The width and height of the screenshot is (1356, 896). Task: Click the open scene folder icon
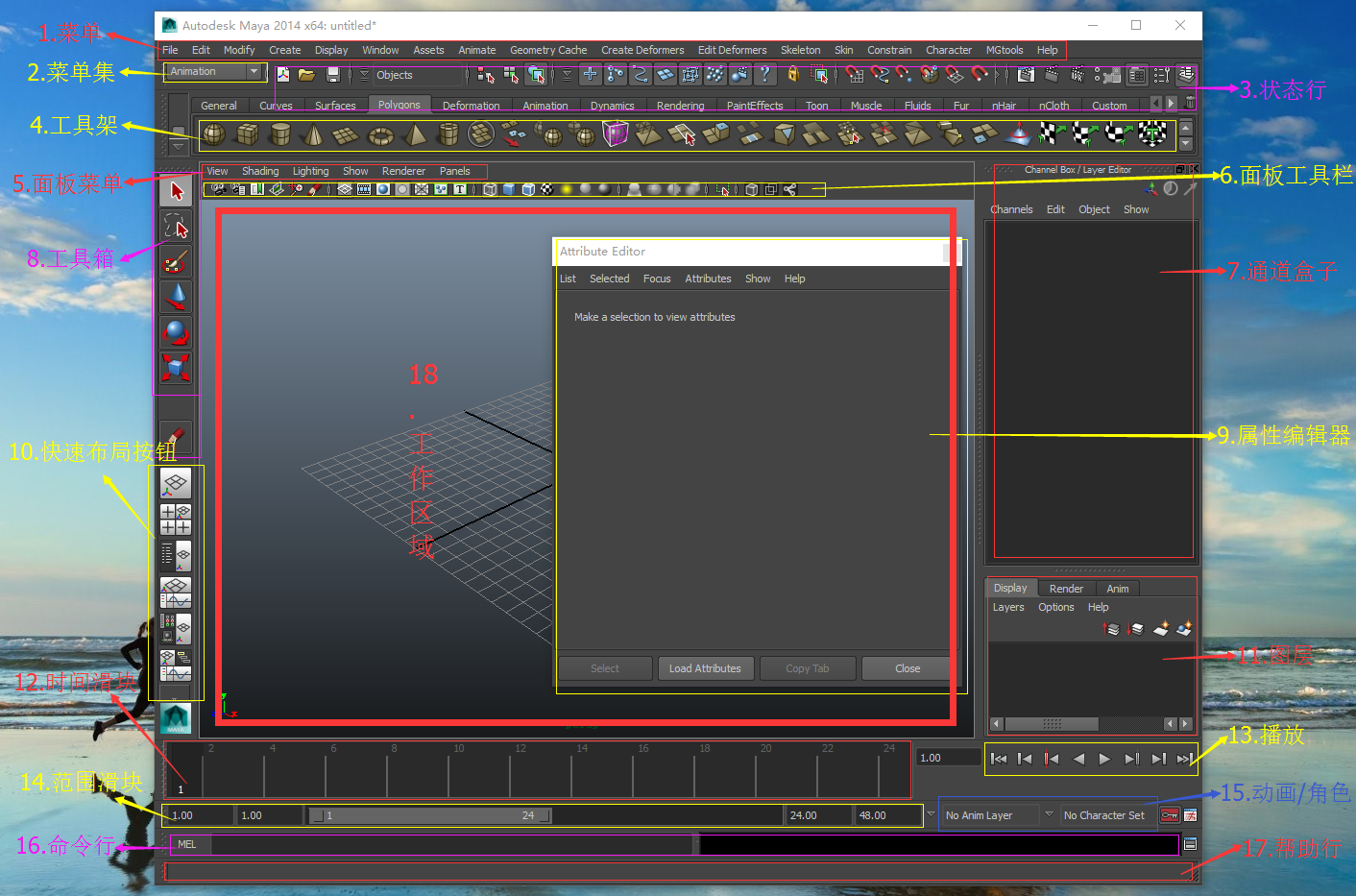tap(306, 74)
